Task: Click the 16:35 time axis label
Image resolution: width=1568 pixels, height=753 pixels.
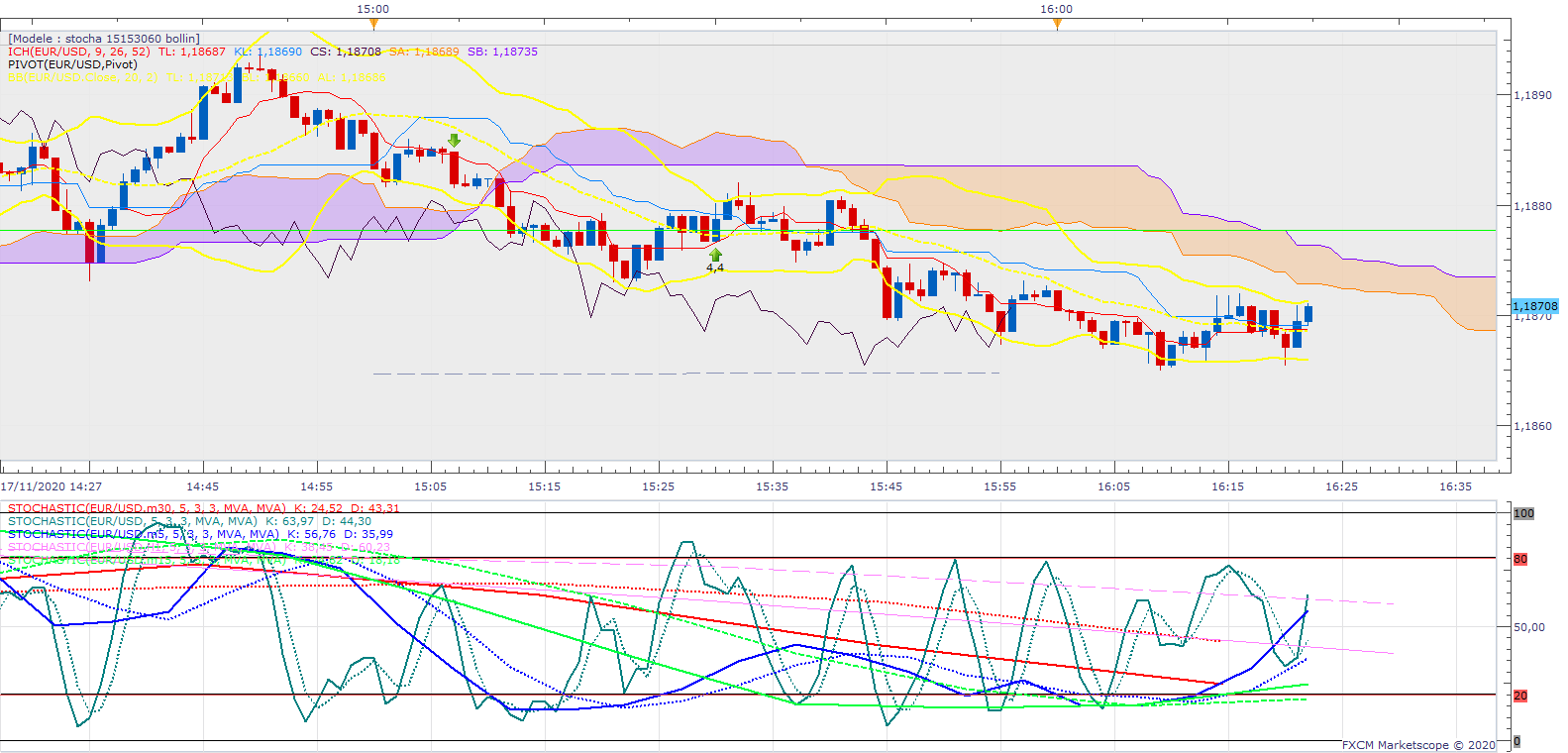Action: (1456, 486)
